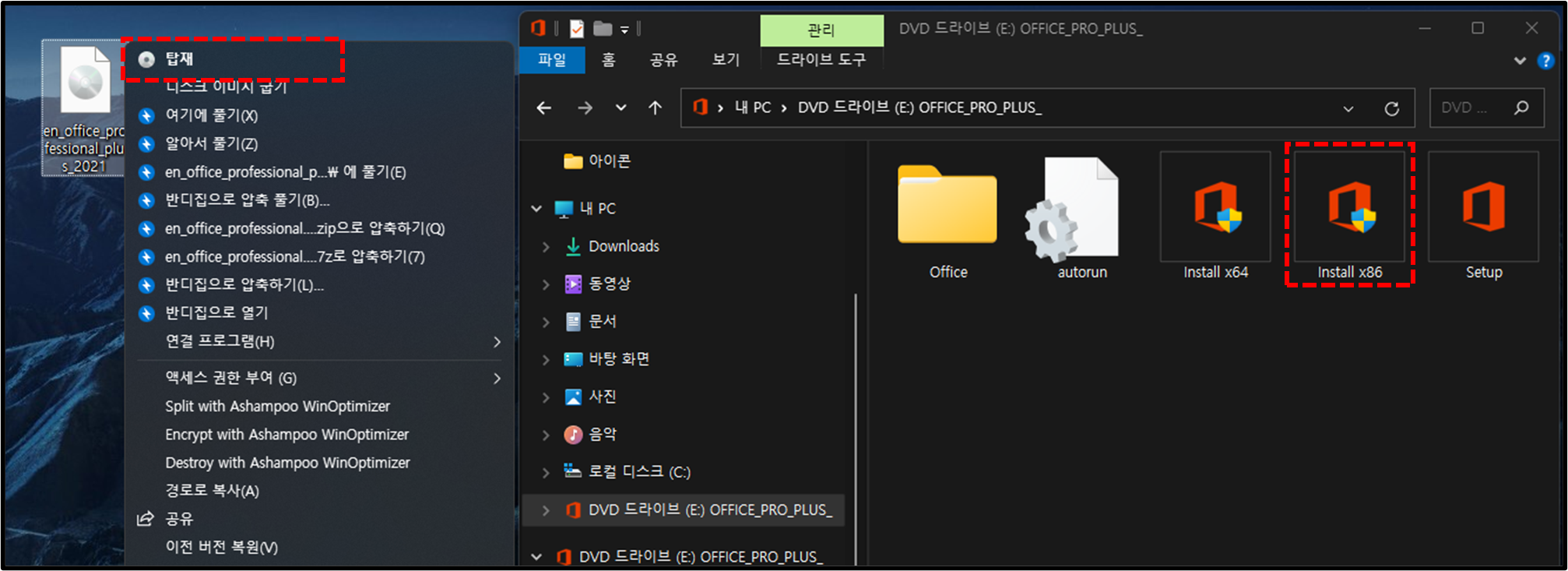Choose 반디집으로 열기 entry

pos(216,312)
